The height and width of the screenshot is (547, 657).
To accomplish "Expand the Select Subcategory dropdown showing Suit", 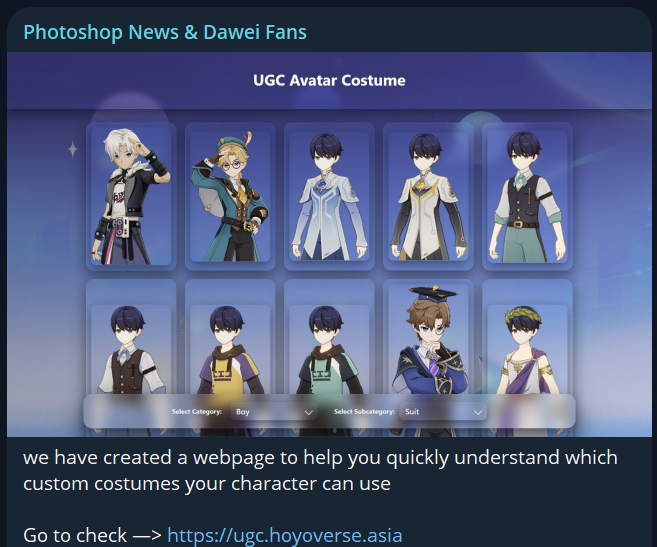I will point(443,412).
